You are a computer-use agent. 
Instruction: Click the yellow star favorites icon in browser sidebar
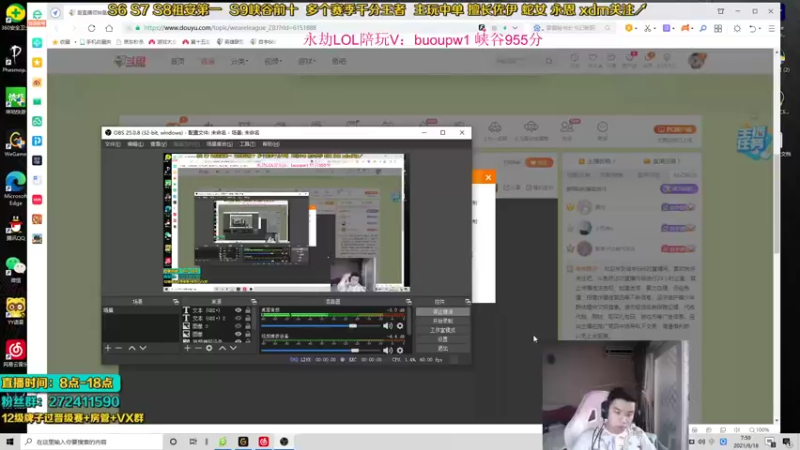coord(37,62)
